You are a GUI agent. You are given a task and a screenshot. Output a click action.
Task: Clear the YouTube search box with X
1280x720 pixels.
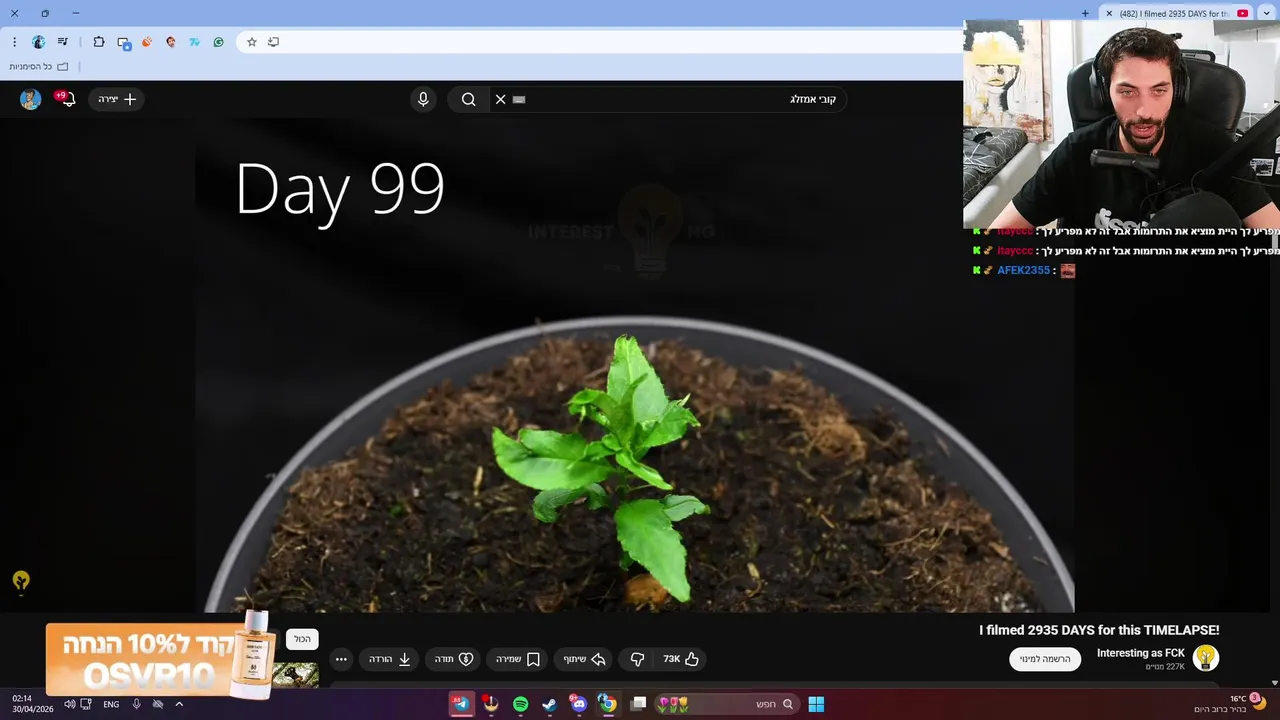pos(500,99)
